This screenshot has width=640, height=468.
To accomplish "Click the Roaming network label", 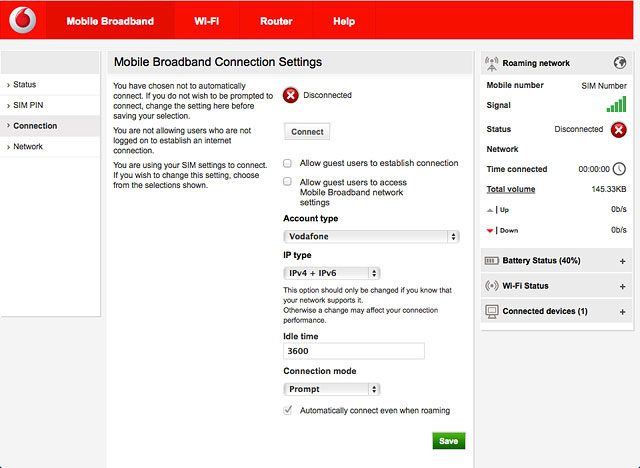I will coord(536,63).
